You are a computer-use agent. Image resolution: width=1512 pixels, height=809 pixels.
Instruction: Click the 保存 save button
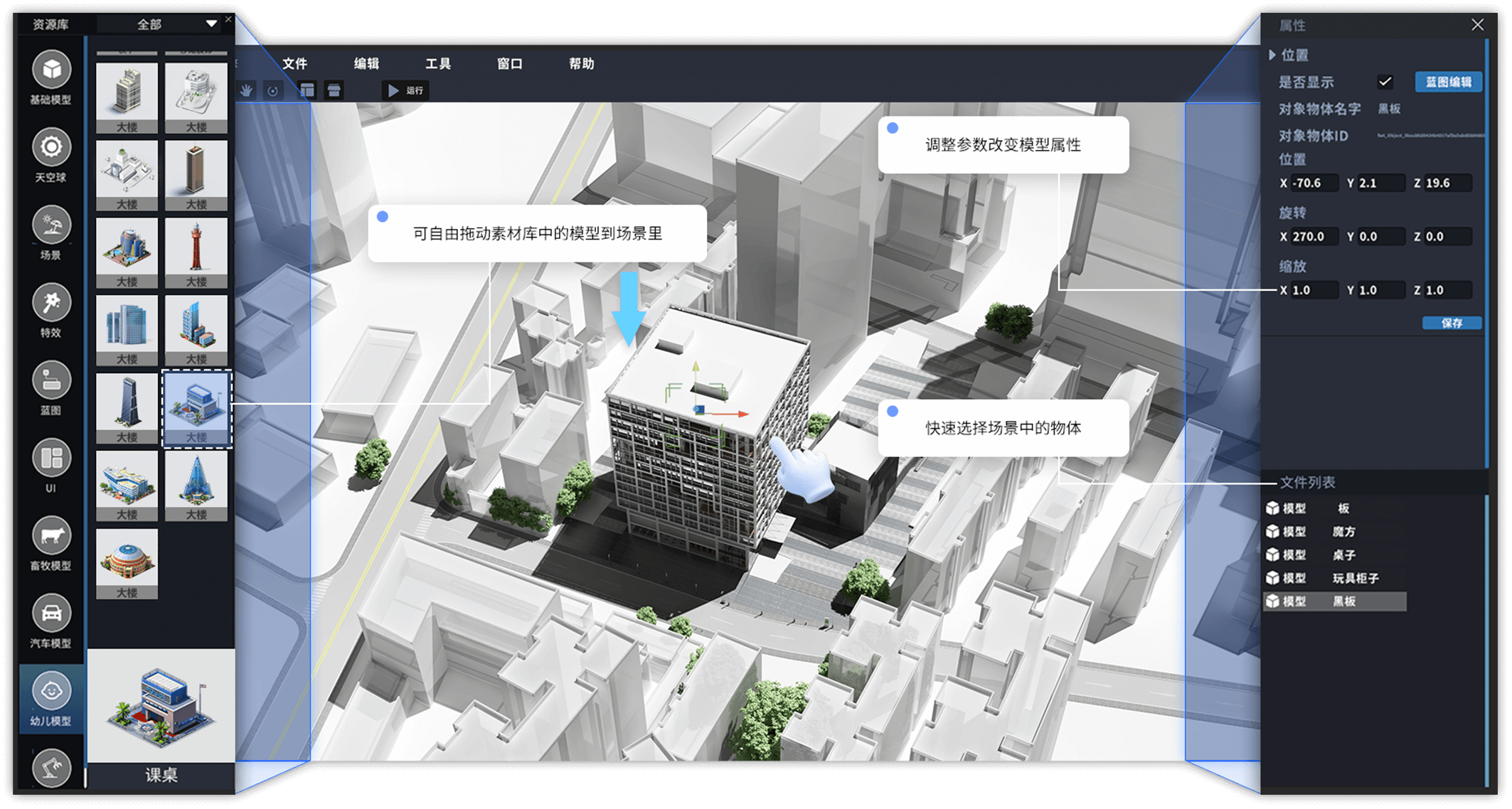pyautogui.click(x=1452, y=323)
